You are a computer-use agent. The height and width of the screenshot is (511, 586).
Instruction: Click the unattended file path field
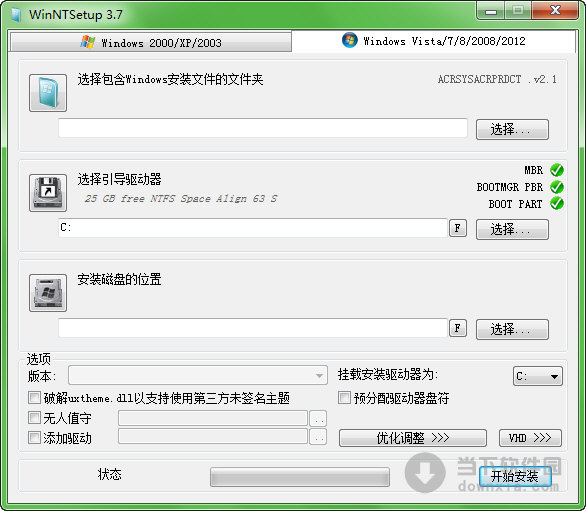213,418
